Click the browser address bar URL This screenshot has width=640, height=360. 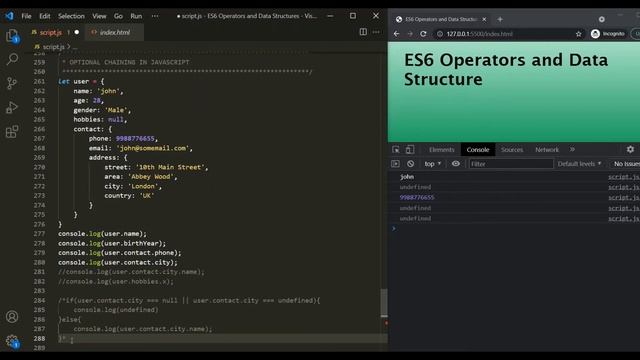point(480,34)
